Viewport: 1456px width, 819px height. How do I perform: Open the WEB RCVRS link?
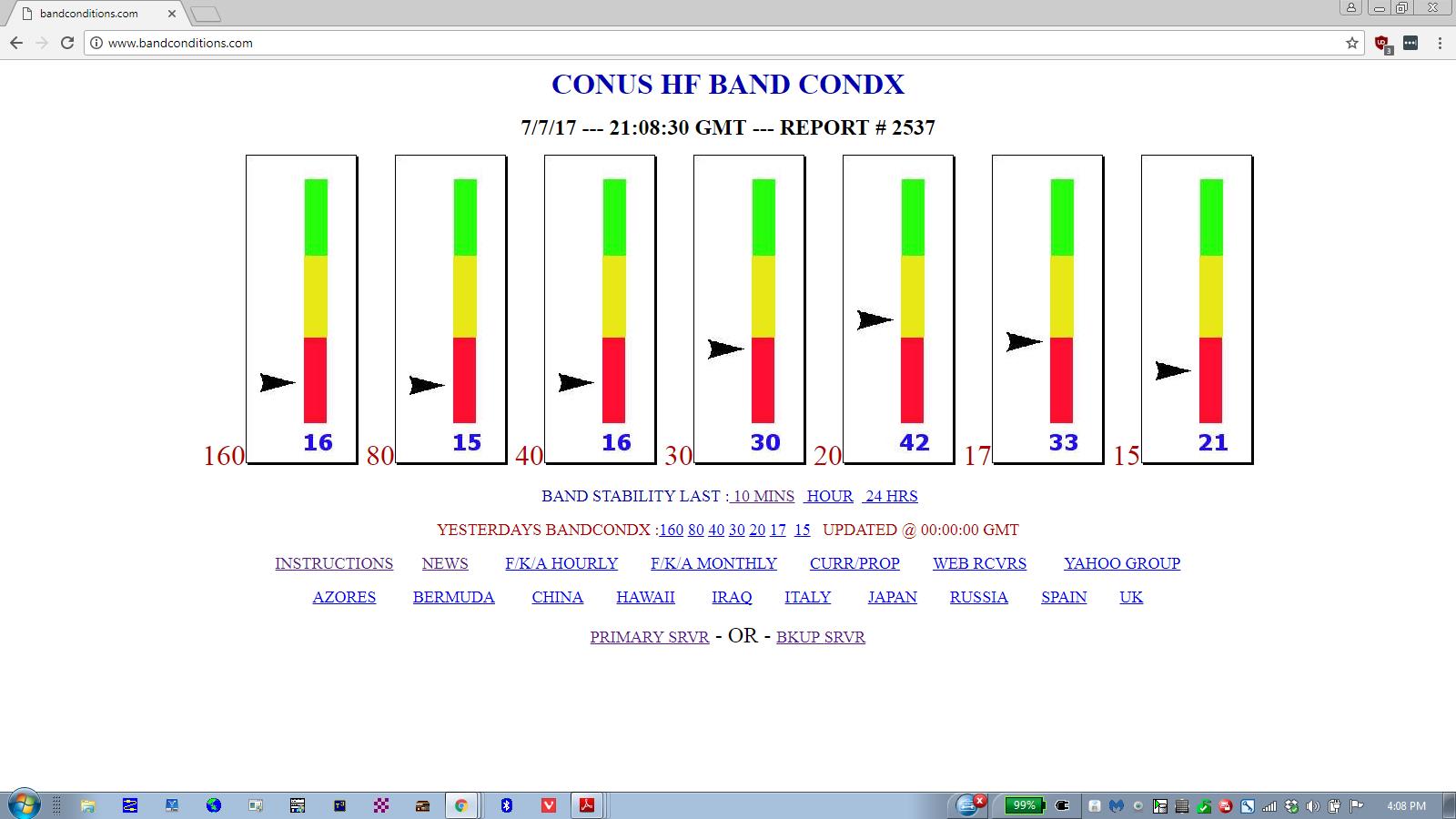click(979, 563)
